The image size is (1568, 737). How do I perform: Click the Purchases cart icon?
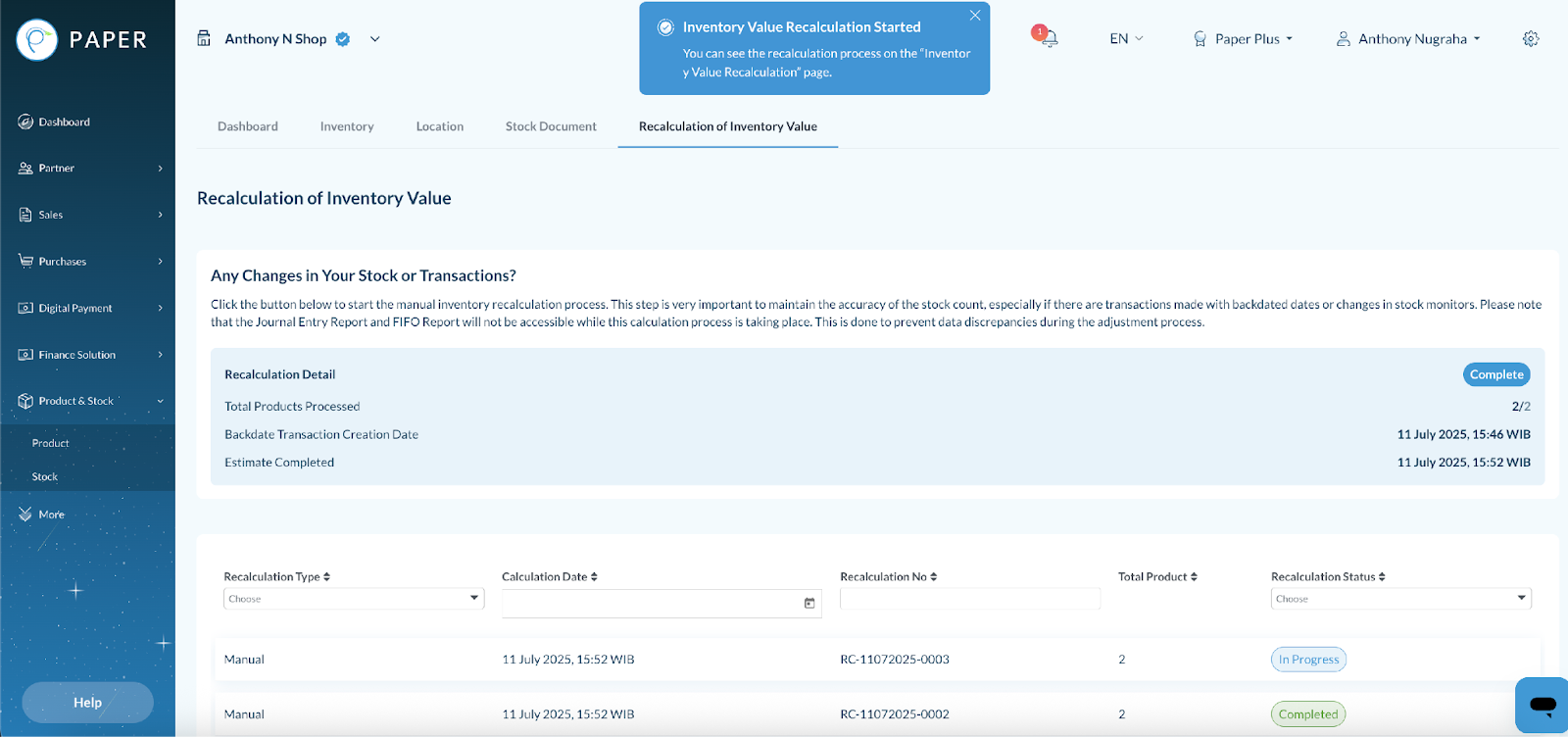(25, 261)
